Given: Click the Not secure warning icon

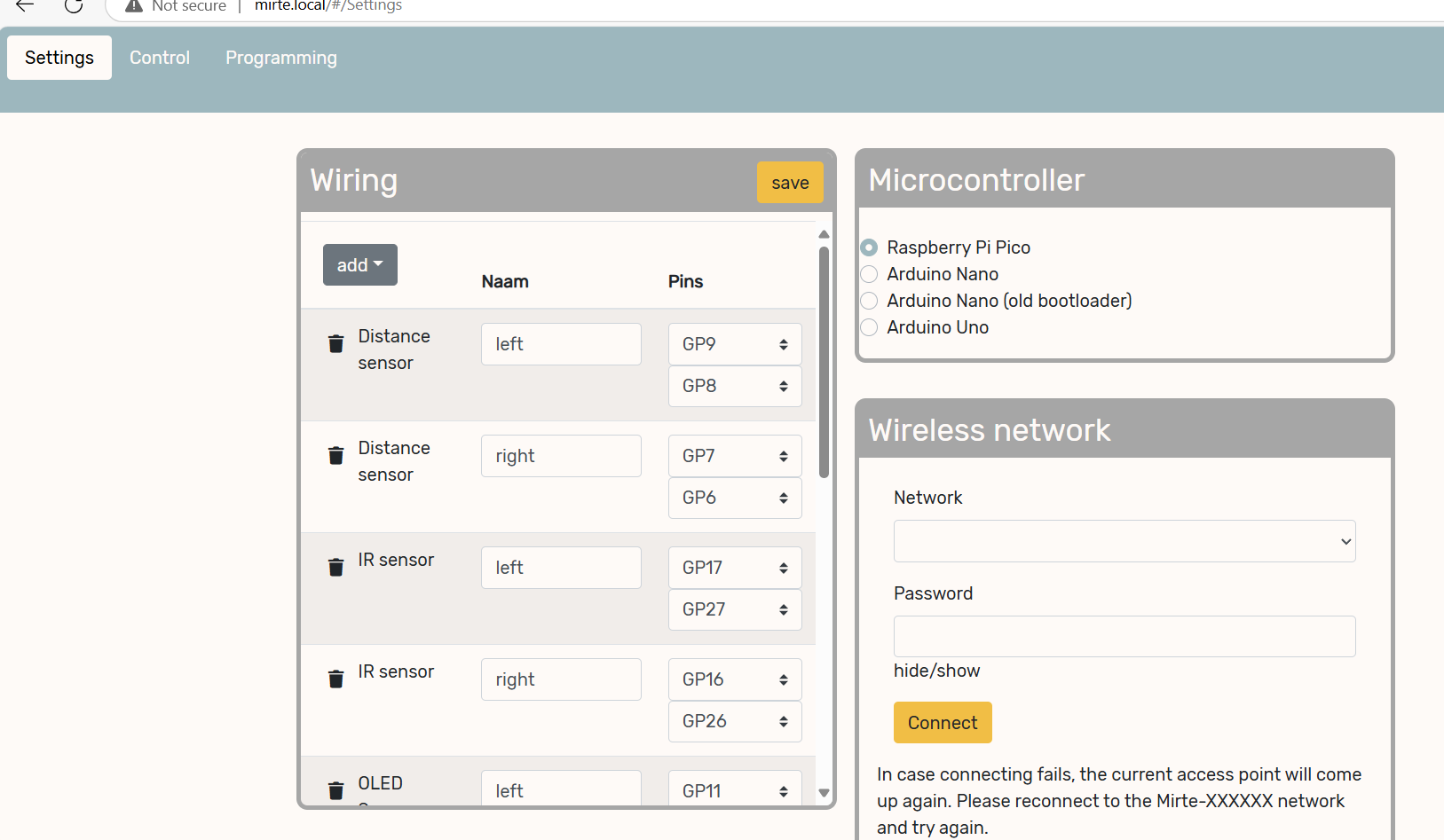Looking at the screenshot, I should (134, 6).
